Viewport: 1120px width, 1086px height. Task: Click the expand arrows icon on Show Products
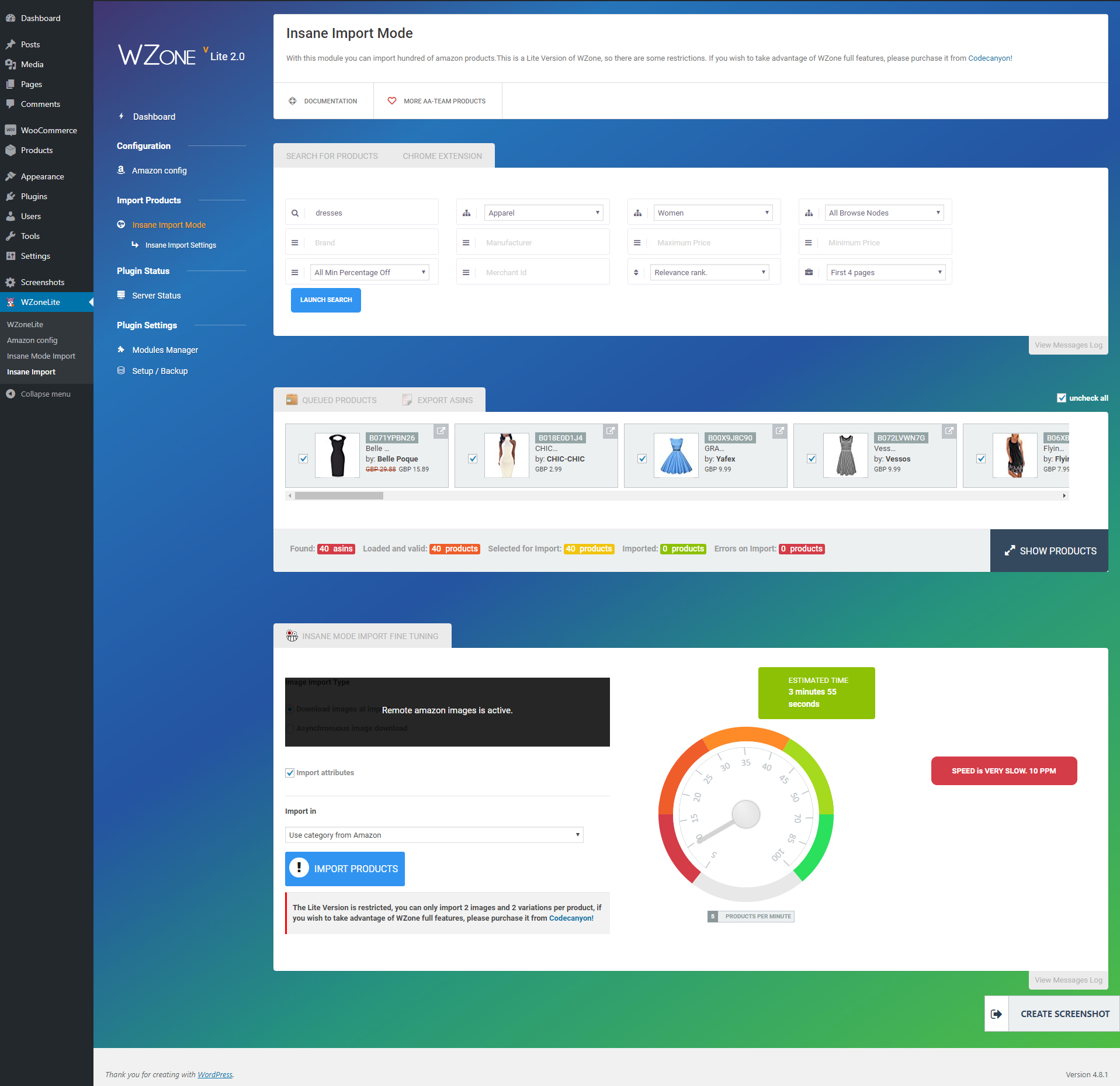[x=1010, y=551]
